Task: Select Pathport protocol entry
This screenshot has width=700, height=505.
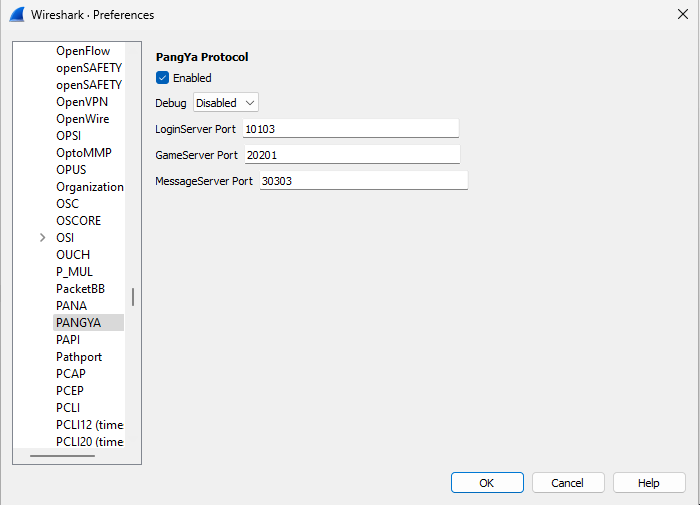Action: pos(79,357)
